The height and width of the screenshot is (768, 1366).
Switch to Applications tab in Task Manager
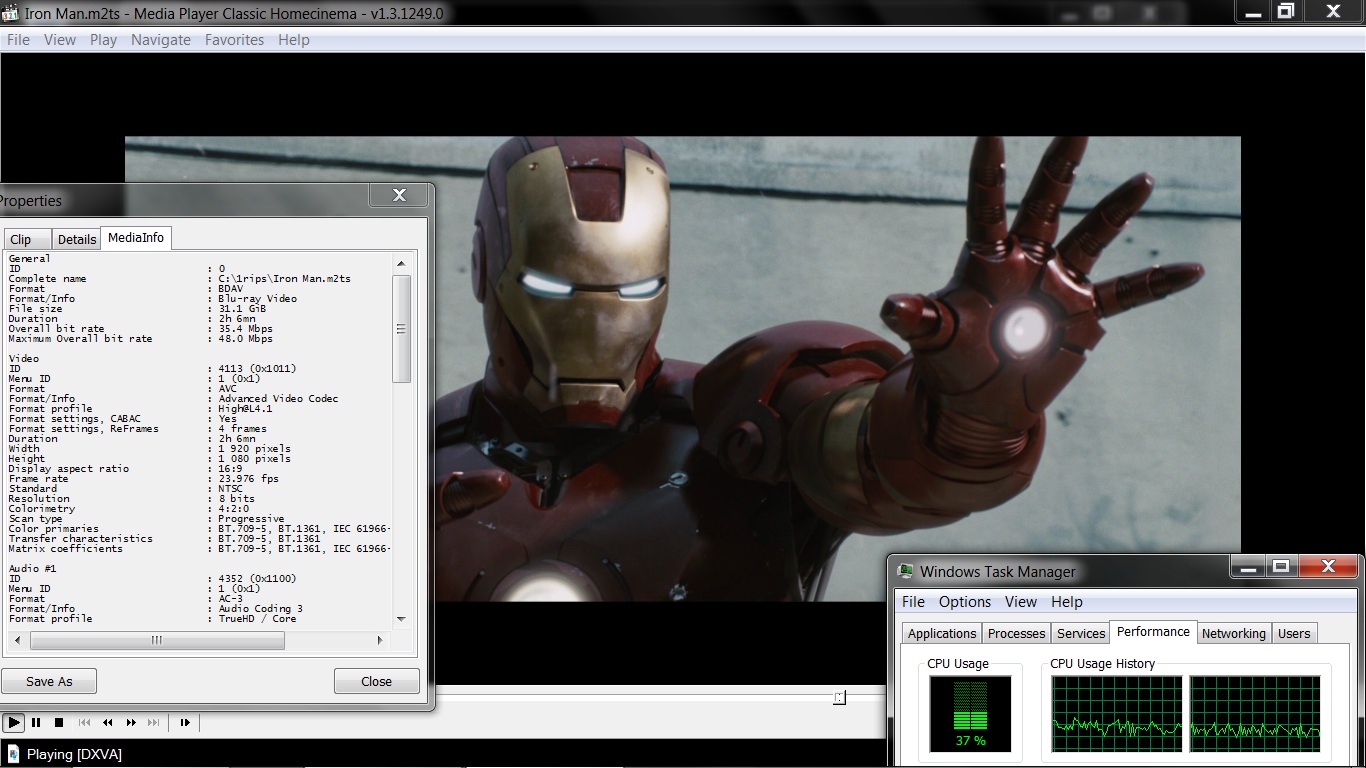click(941, 633)
